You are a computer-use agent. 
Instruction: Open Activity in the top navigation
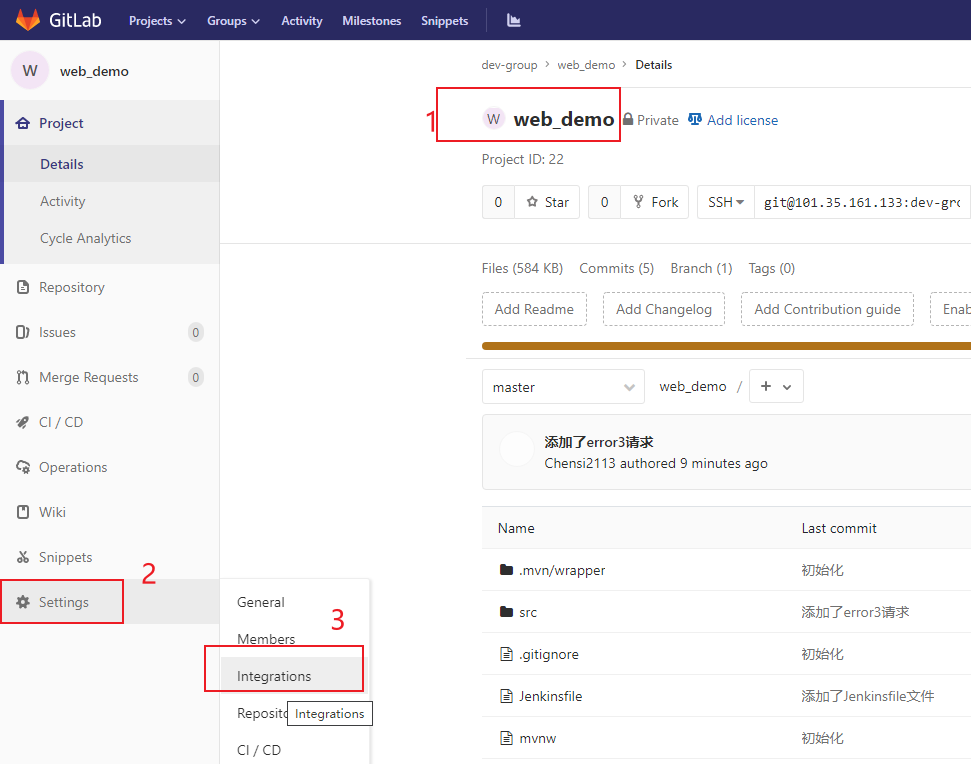302,20
